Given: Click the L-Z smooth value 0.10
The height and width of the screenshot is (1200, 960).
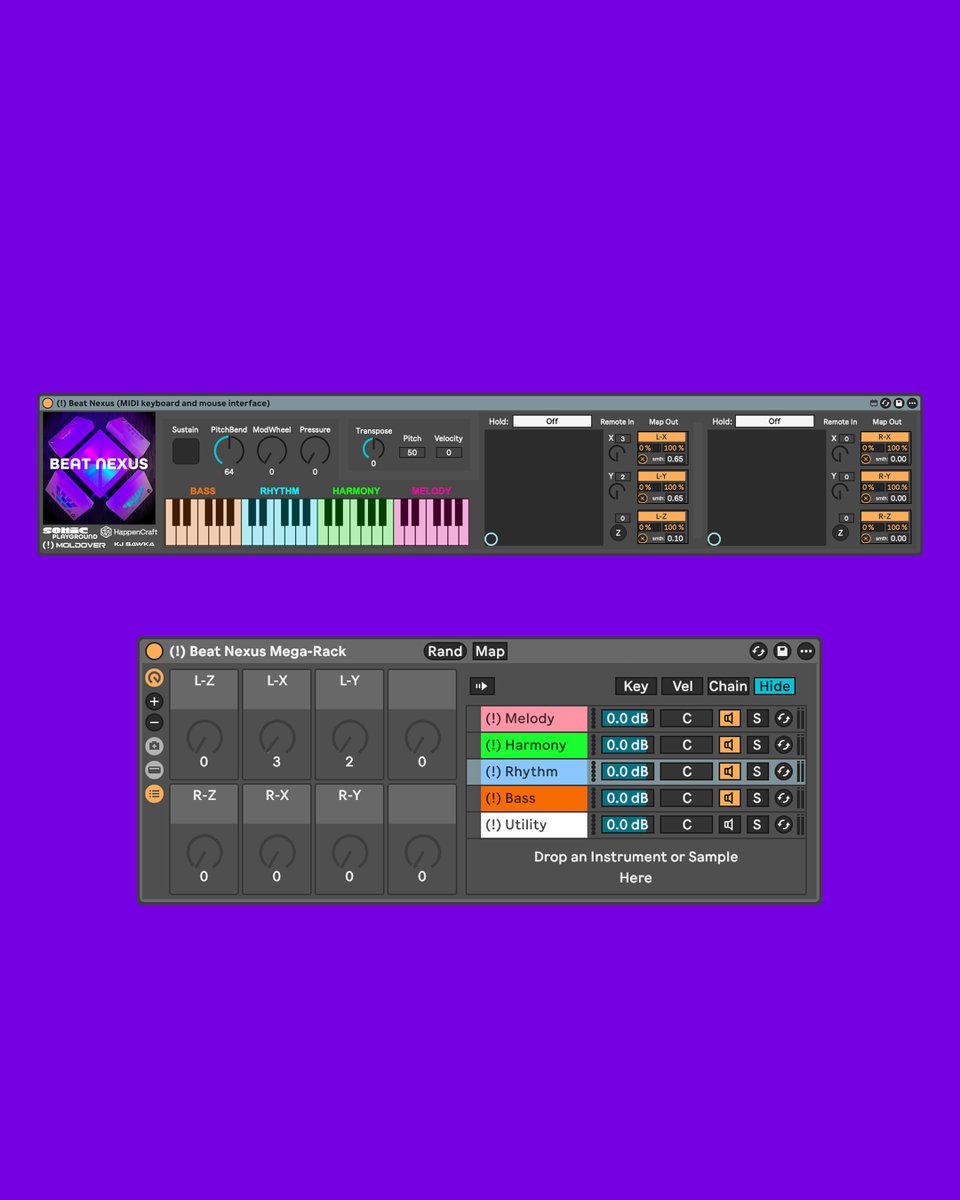Looking at the screenshot, I should click(676, 538).
